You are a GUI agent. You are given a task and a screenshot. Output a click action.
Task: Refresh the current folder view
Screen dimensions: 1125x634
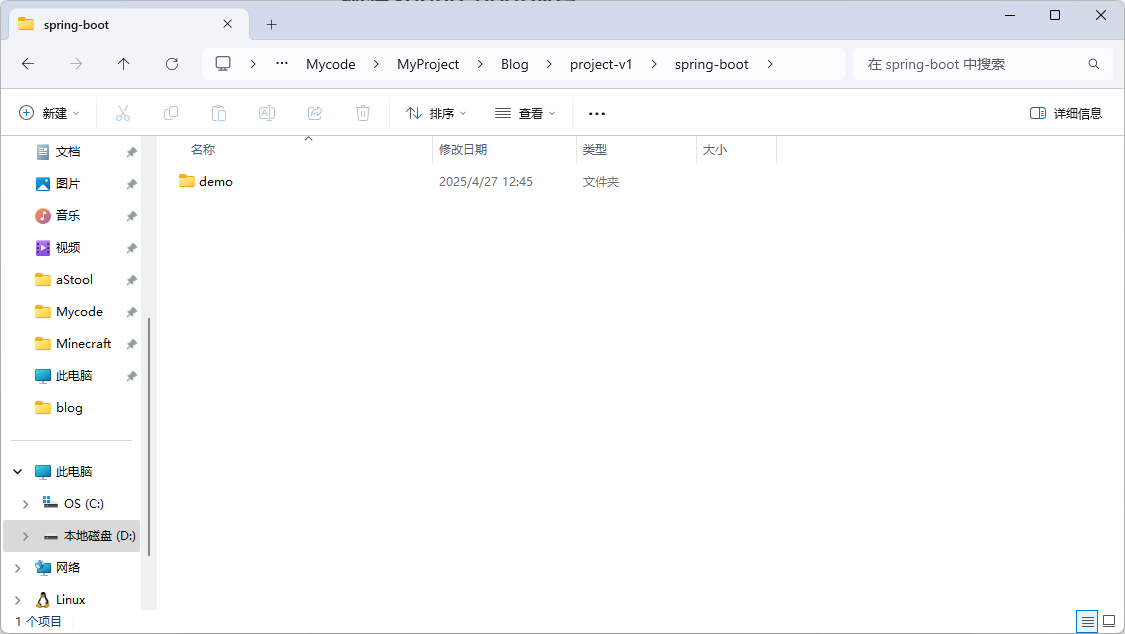(172, 64)
